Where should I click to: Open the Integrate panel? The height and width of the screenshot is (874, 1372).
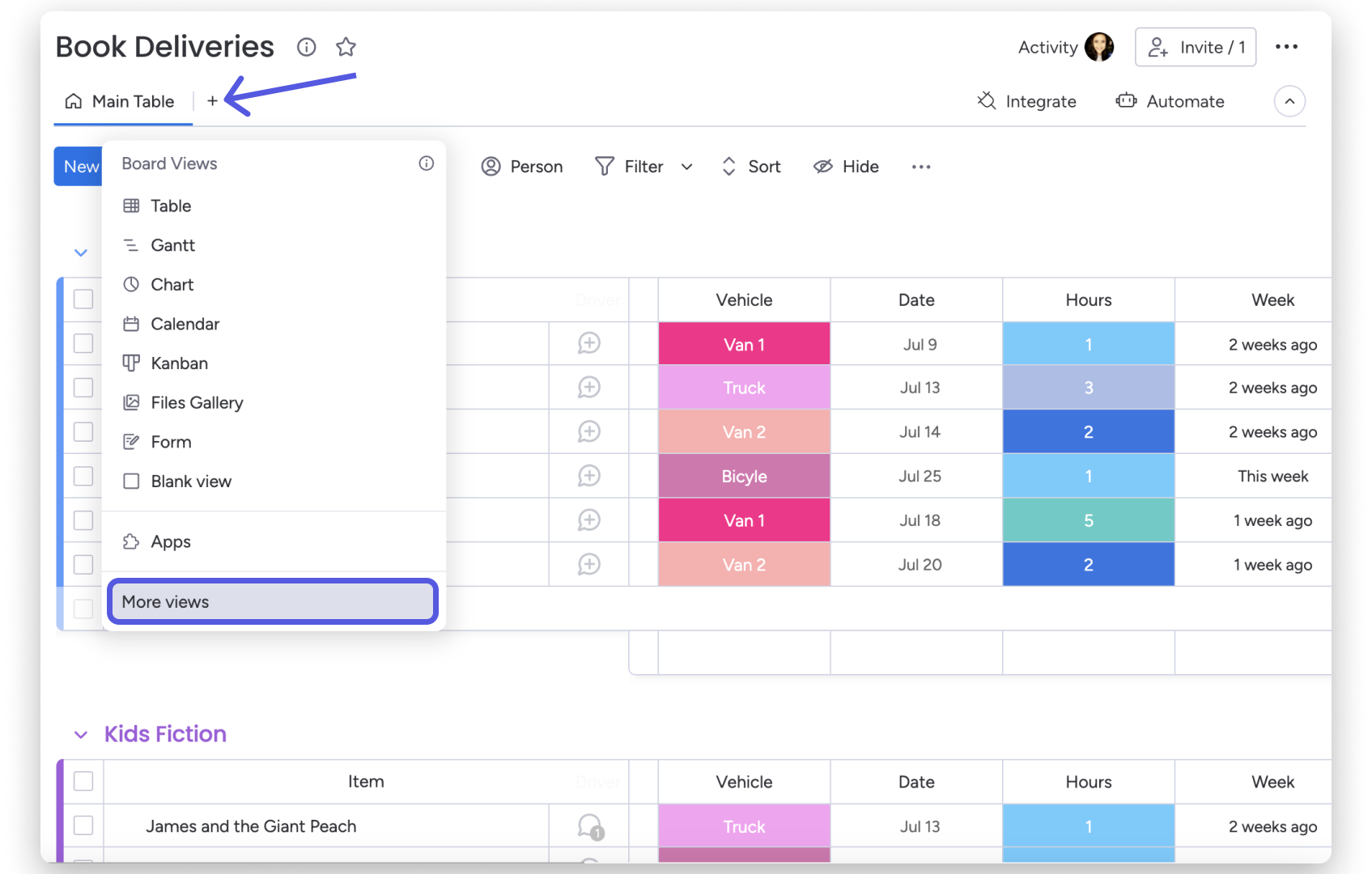pos(1026,101)
